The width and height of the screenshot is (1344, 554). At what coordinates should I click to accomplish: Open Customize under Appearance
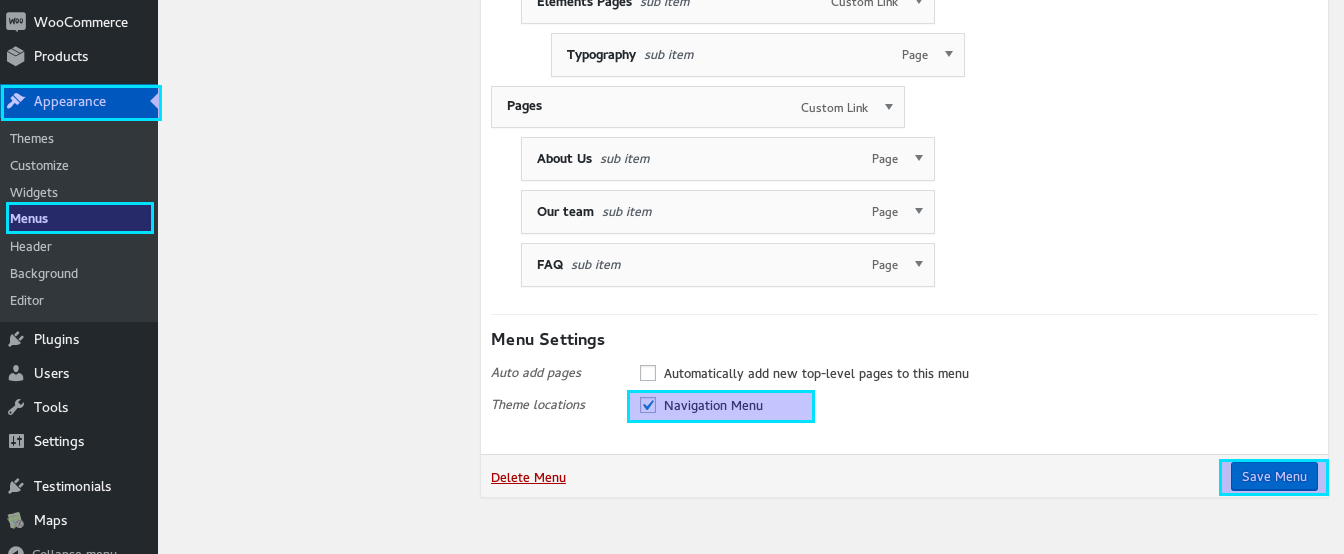[x=39, y=166]
